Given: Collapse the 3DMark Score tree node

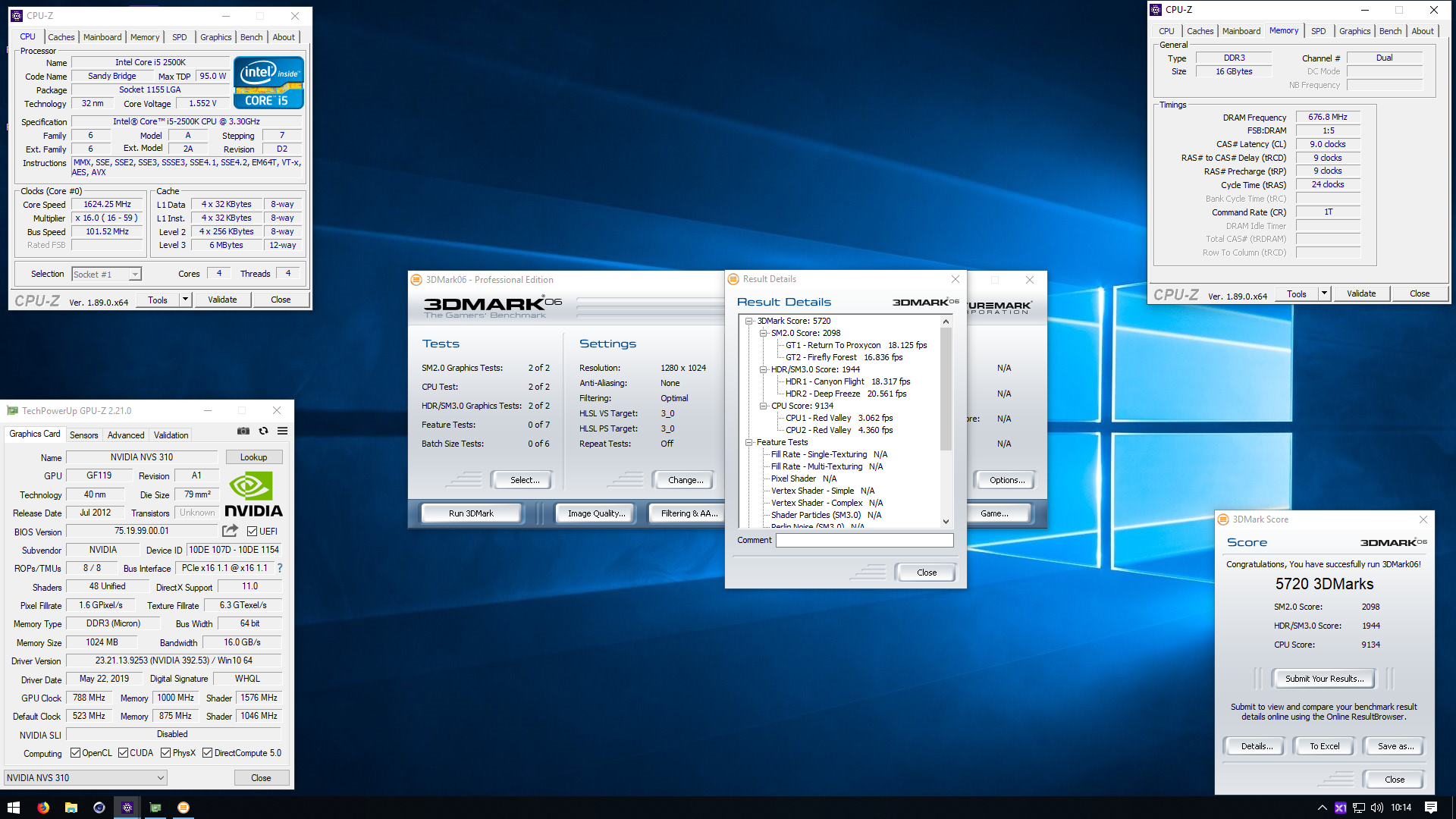Looking at the screenshot, I should 749,321.
